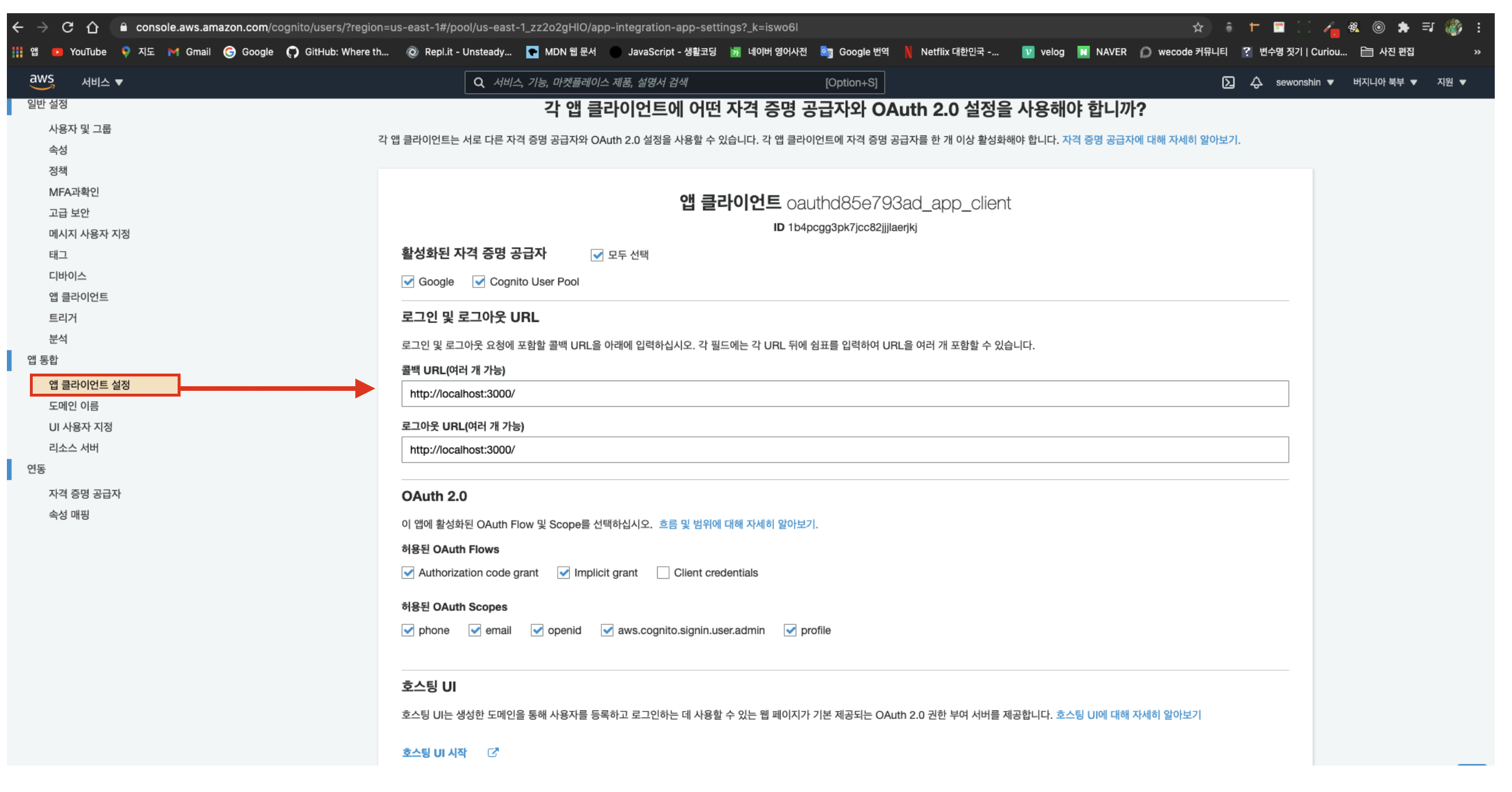
Task: Open MFA과확인 in the sidebar
Action: point(74,192)
